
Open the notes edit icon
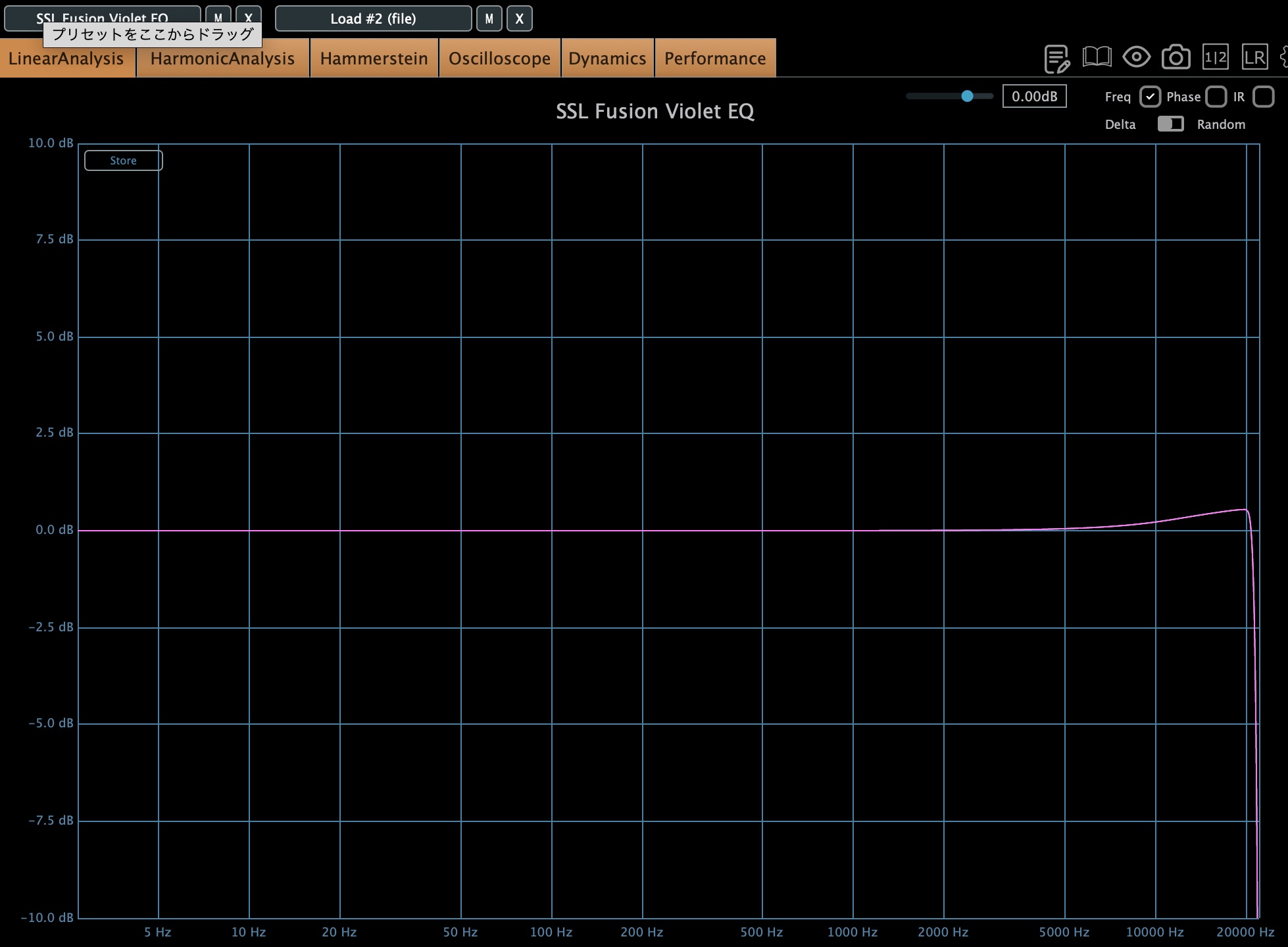(x=1056, y=59)
